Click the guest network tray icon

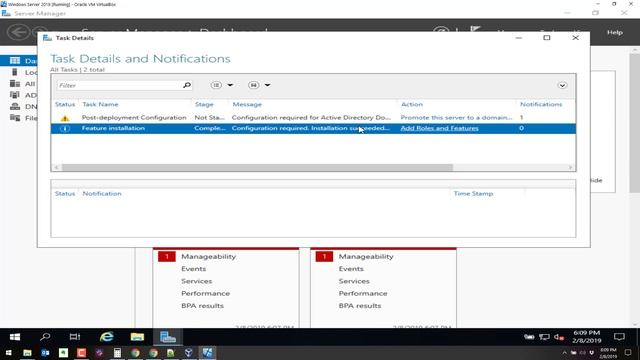point(544,337)
